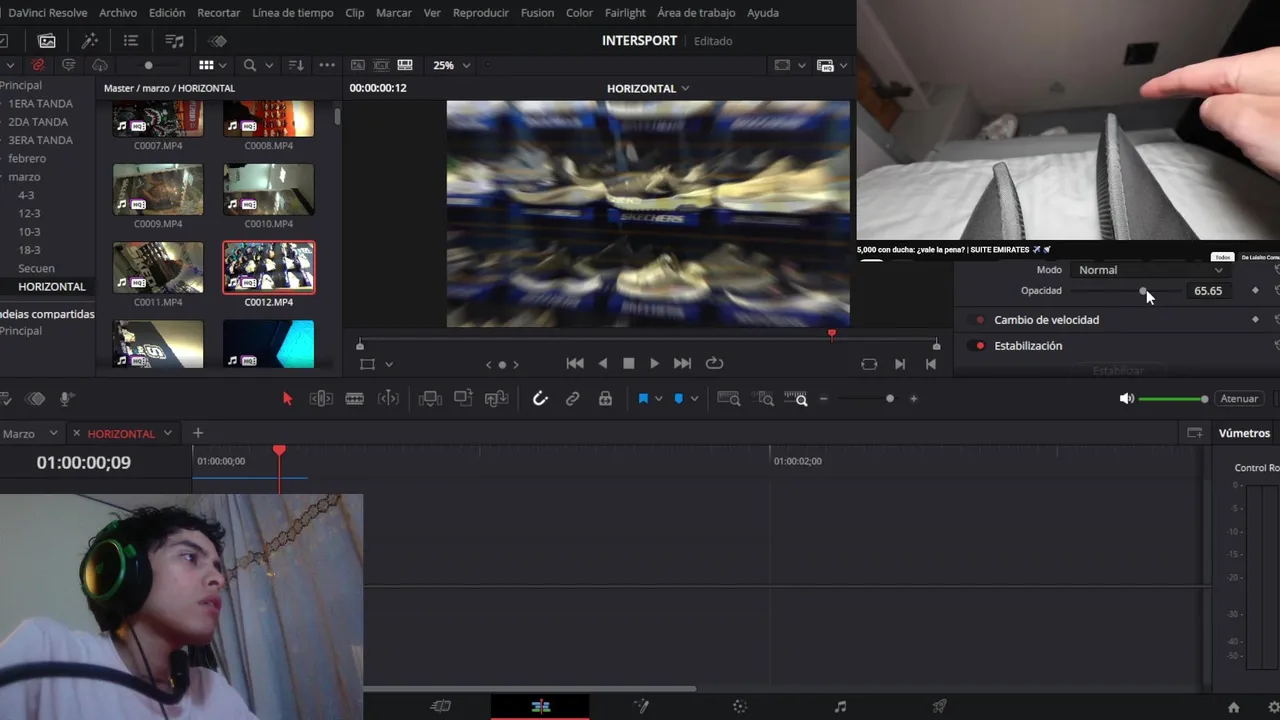Open the HORIZONTAL timeline name dropdown
This screenshot has height=720, width=1280.
(648, 88)
